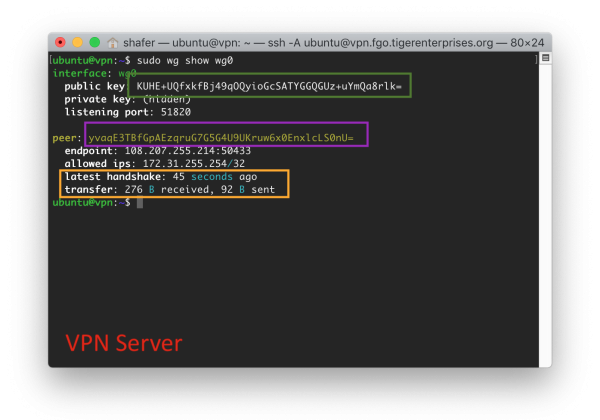Maximize the terminal with green button
The height and width of the screenshot is (420, 600).
[x=95, y=42]
